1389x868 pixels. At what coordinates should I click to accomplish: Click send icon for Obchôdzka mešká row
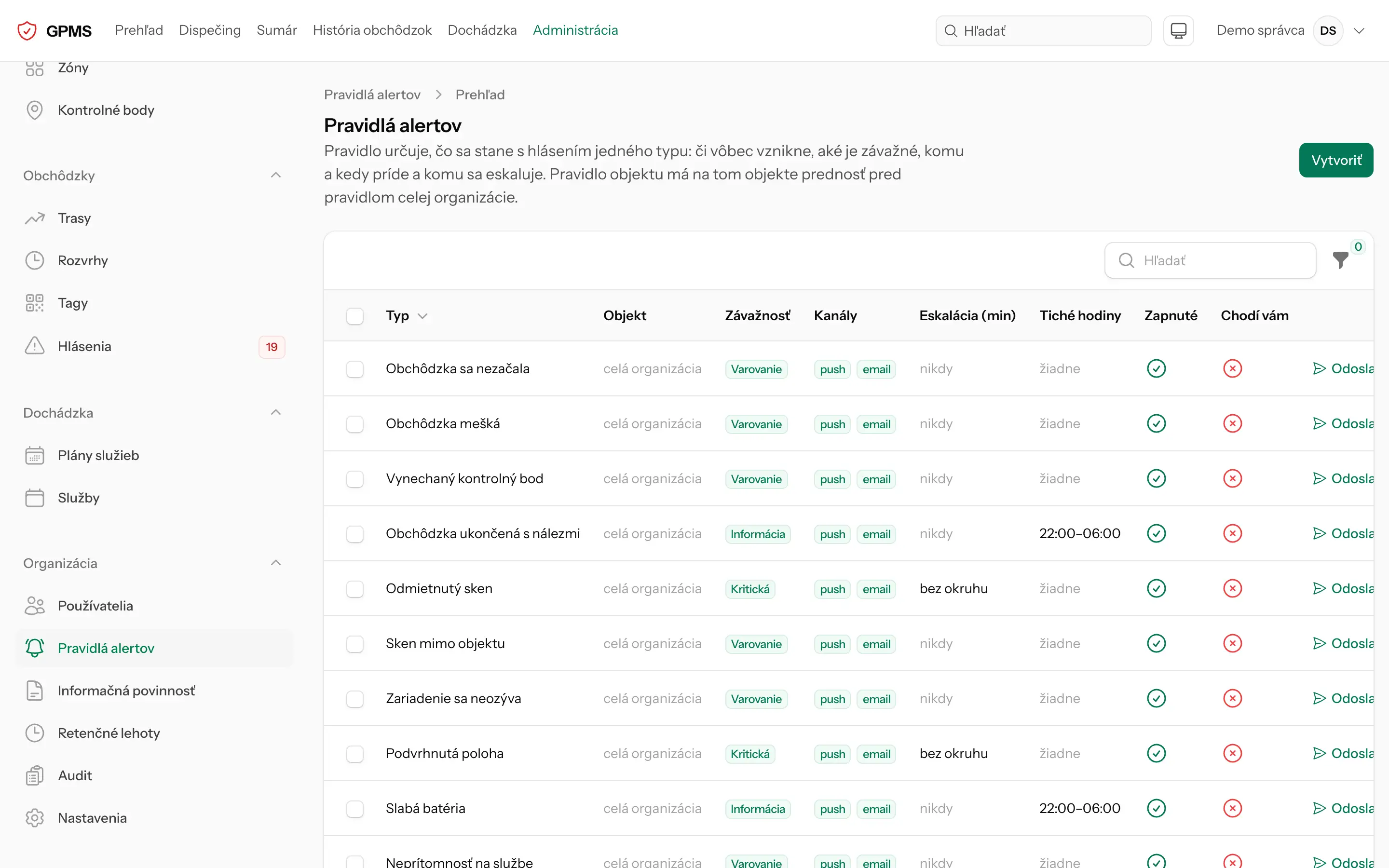coord(1319,423)
